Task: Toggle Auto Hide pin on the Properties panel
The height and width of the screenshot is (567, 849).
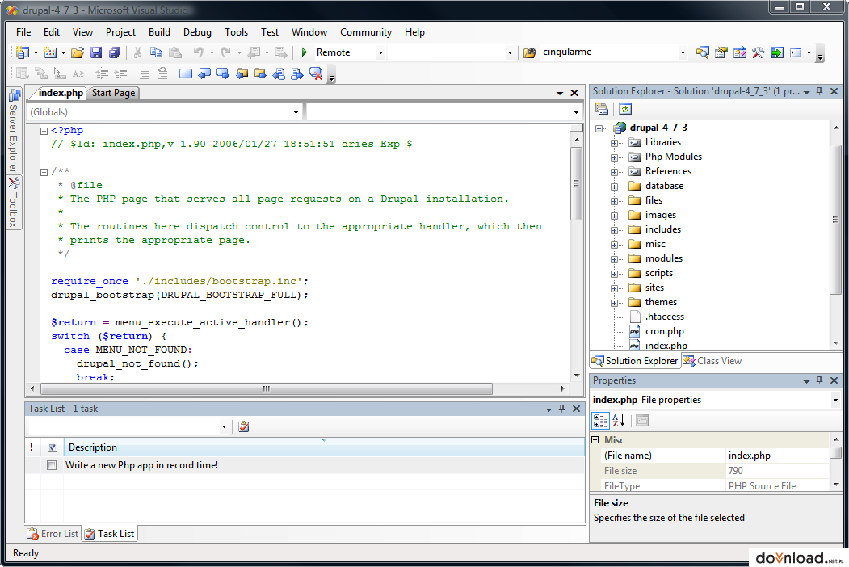Action: point(820,381)
